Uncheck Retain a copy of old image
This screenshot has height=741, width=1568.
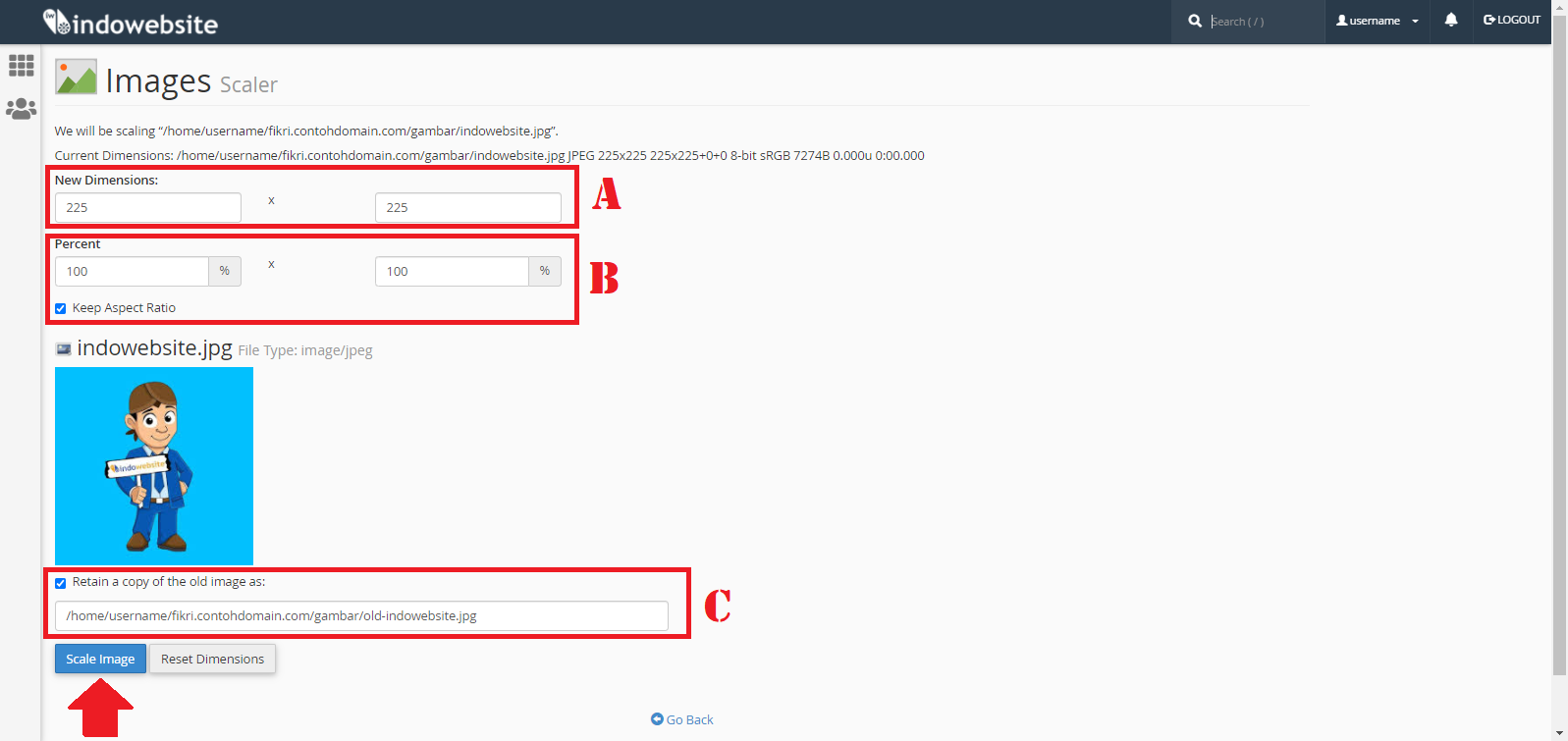point(61,583)
